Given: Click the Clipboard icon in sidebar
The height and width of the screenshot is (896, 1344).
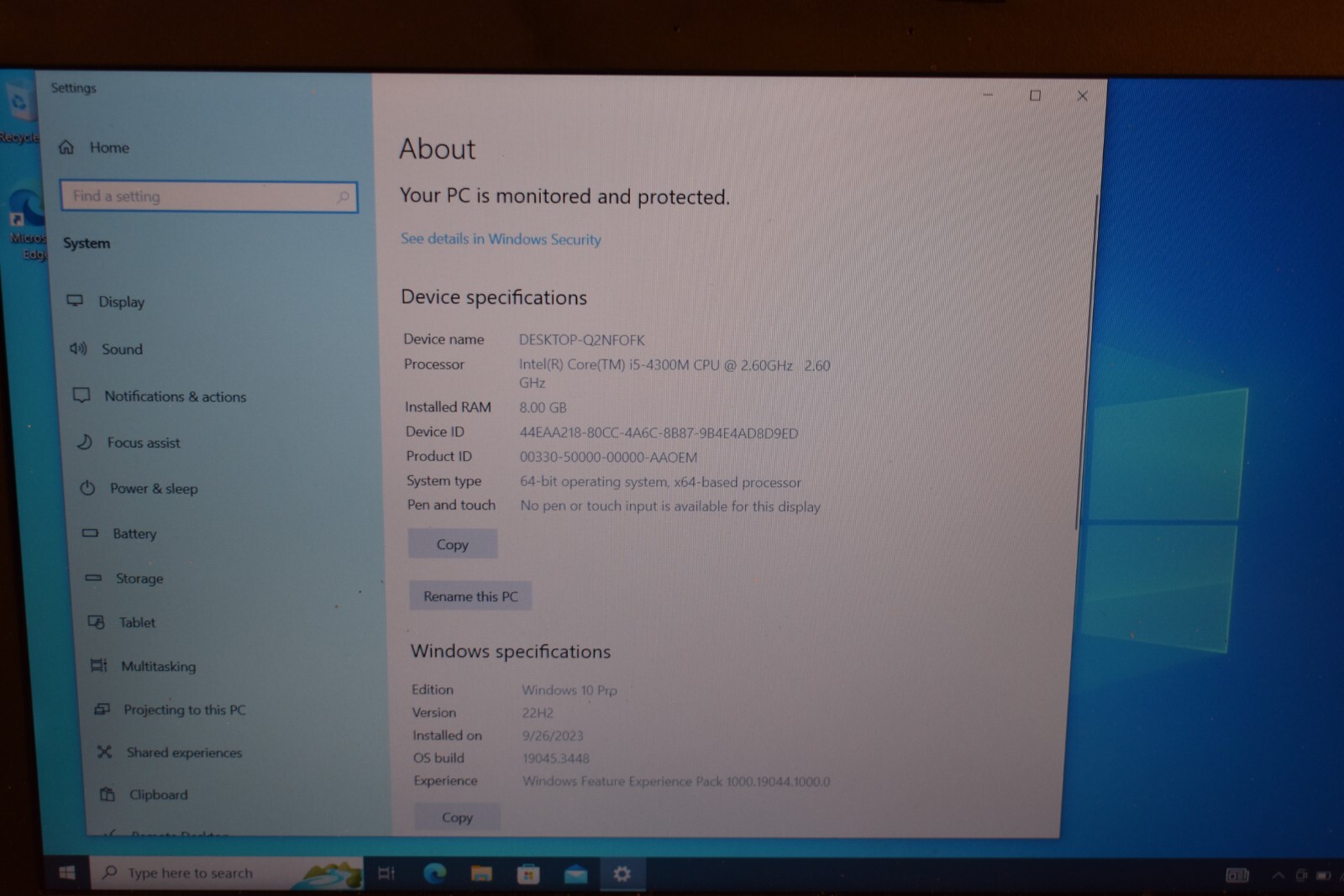Looking at the screenshot, I should point(108,794).
